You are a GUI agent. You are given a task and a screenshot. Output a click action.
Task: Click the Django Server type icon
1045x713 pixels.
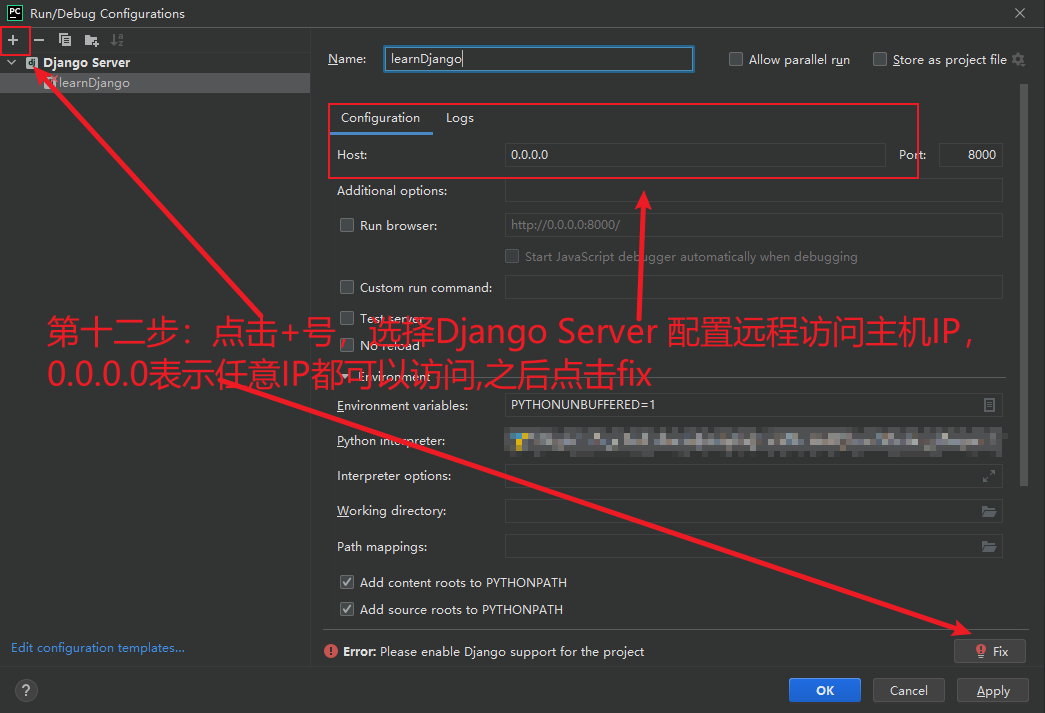pos(31,63)
